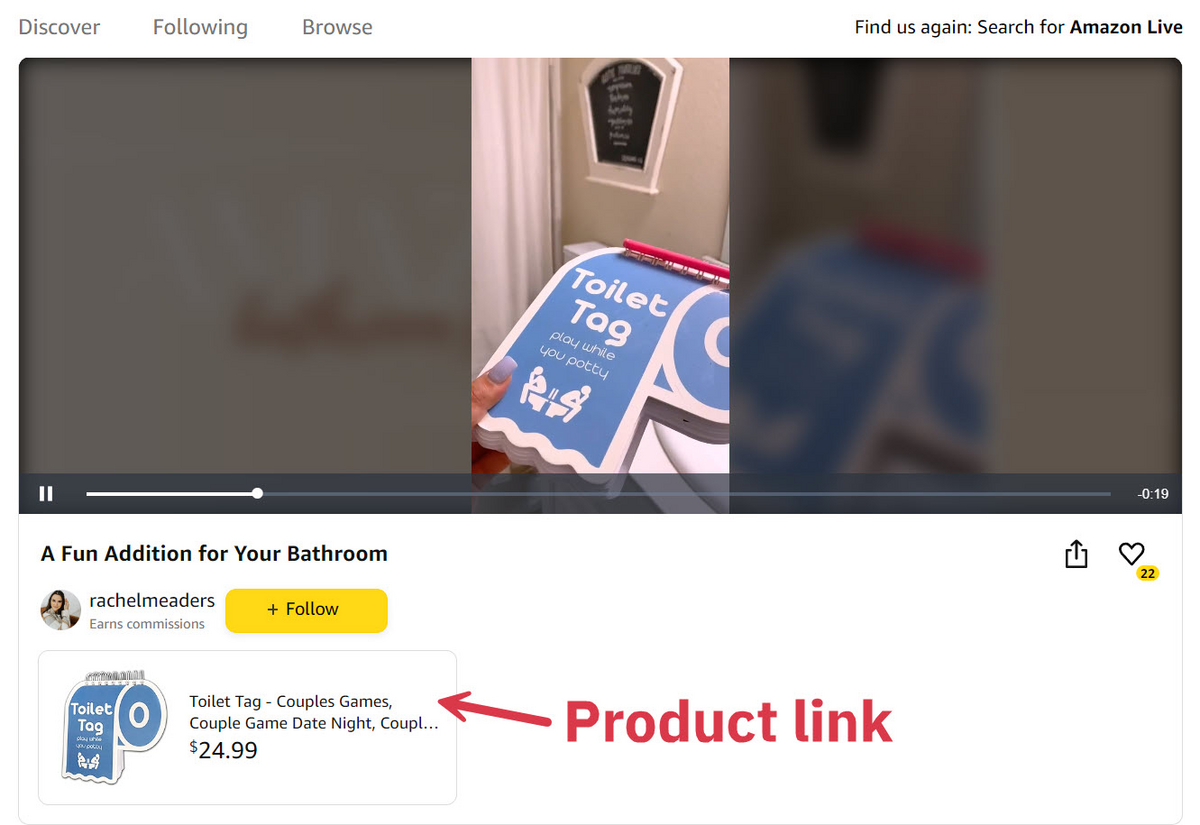Click the video title A Fun Addition
Screen dimensions: 1200x825
click(214, 554)
